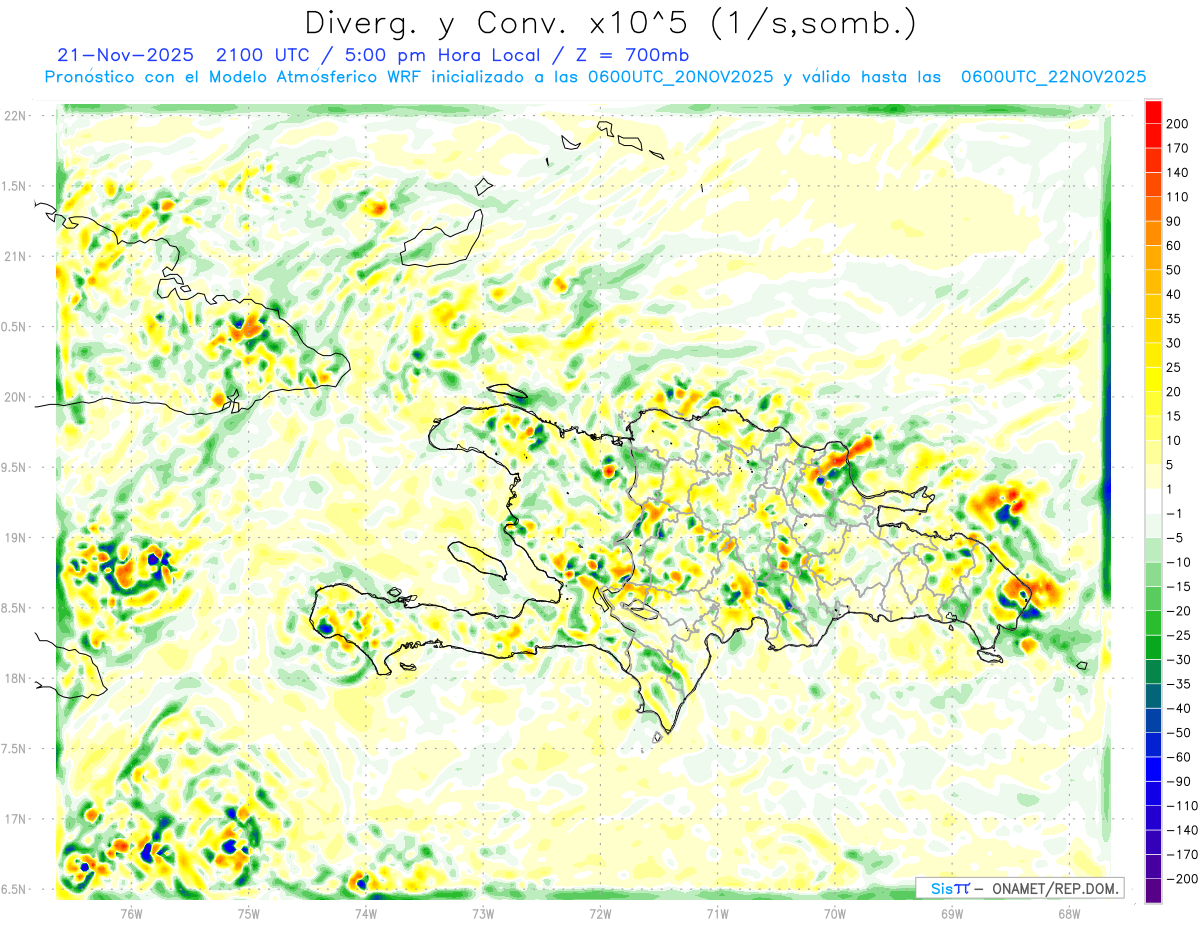Click the red colorbar segment above 200
This screenshot has width=1200, height=927.
click(x=1153, y=111)
